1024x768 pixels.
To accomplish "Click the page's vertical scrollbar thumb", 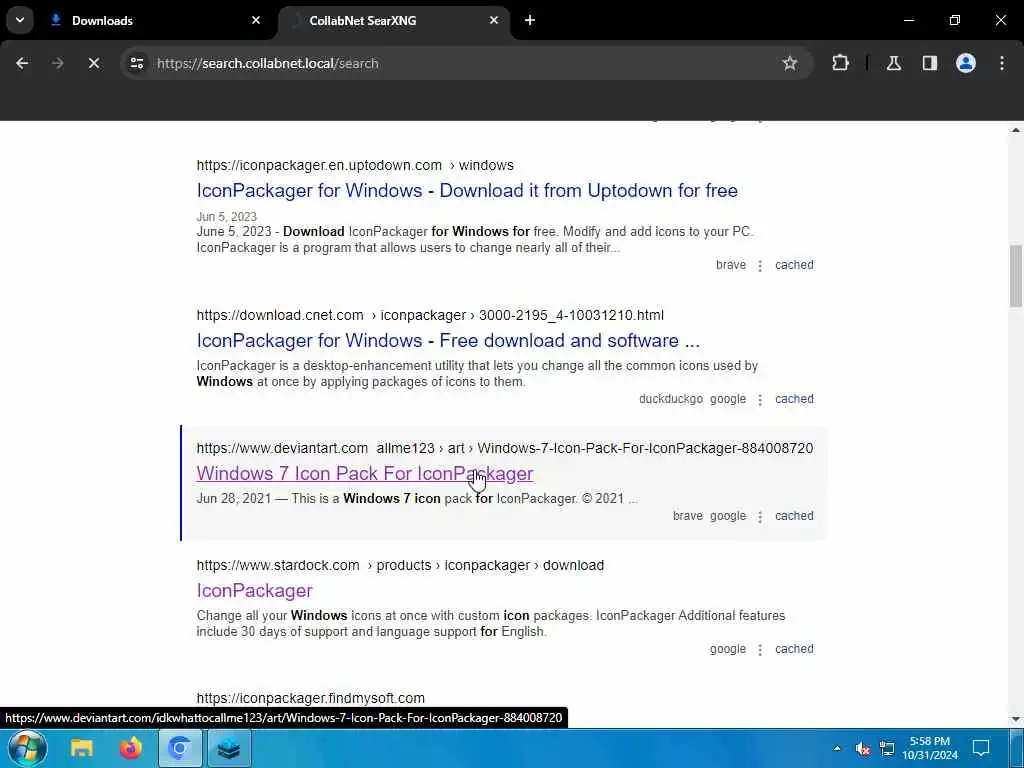I will [1016, 276].
